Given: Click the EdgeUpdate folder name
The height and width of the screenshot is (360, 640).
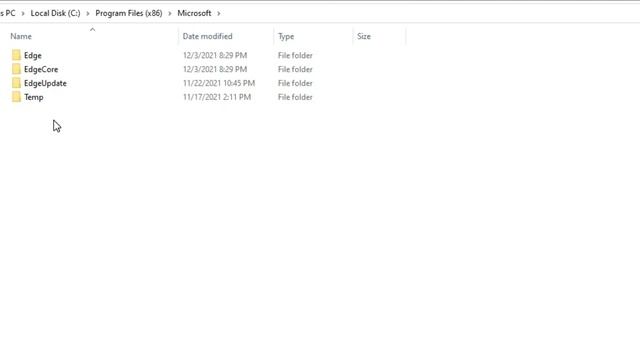Looking at the screenshot, I should click(45, 83).
